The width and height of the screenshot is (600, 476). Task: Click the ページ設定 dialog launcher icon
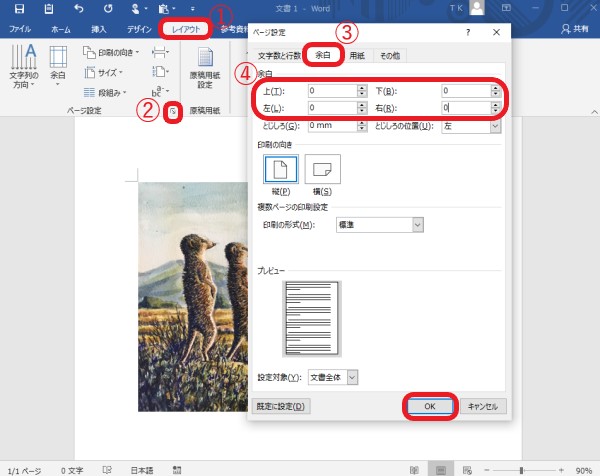pyautogui.click(x=172, y=112)
